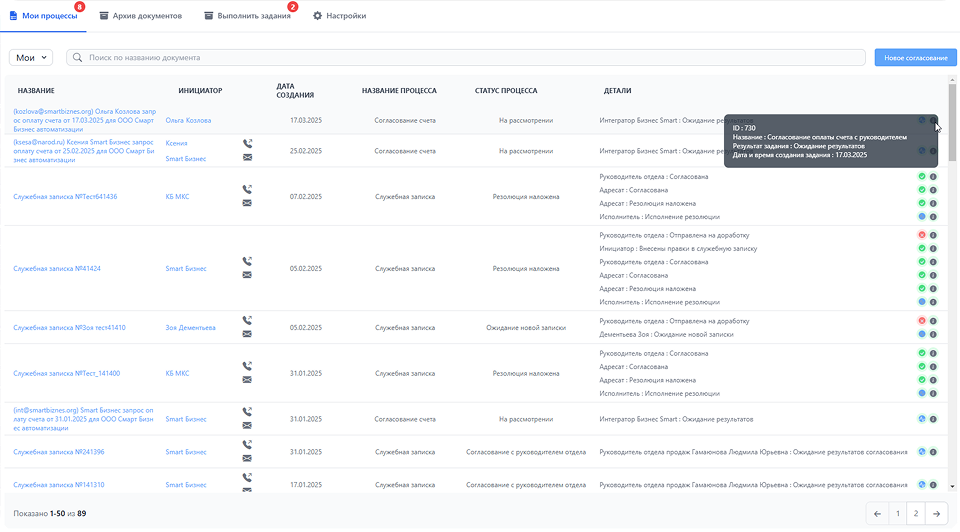
Task: Click envelope icon in Служебная записка №41424 row
Action: (247, 275)
